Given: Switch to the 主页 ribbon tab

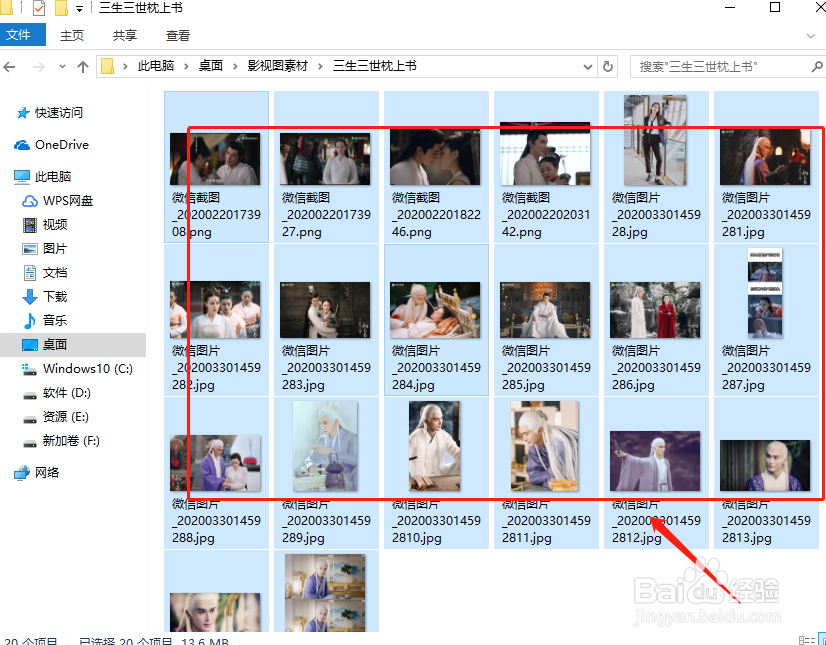Looking at the screenshot, I should [72, 35].
